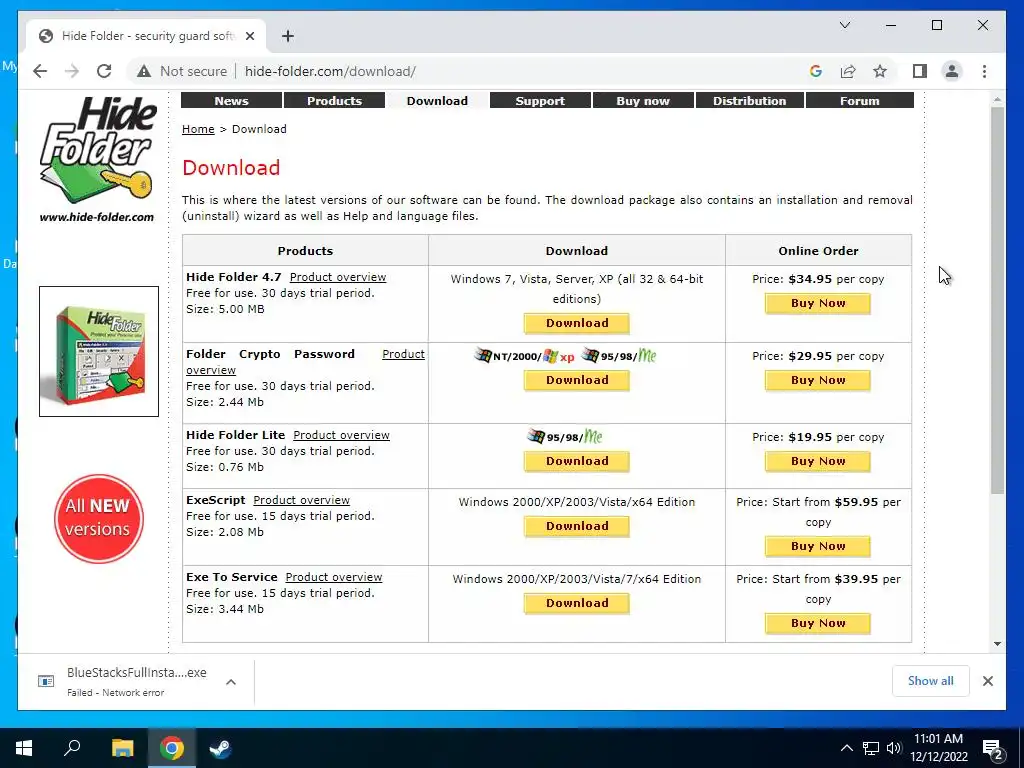Open the Products navigation tab
1024x768 pixels.
[334, 101]
